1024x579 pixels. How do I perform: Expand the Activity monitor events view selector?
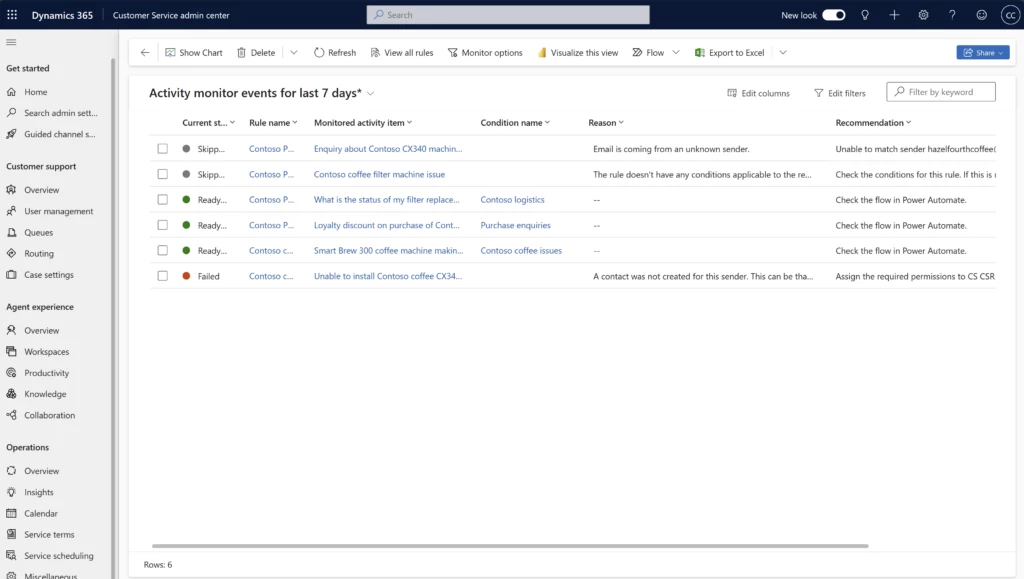coord(369,92)
